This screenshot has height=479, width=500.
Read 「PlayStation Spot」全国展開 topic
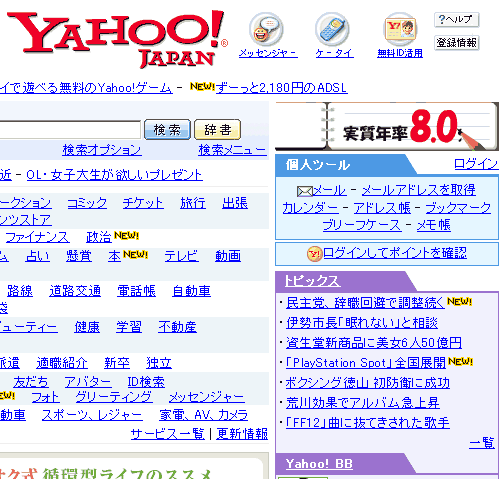[x=366, y=363]
